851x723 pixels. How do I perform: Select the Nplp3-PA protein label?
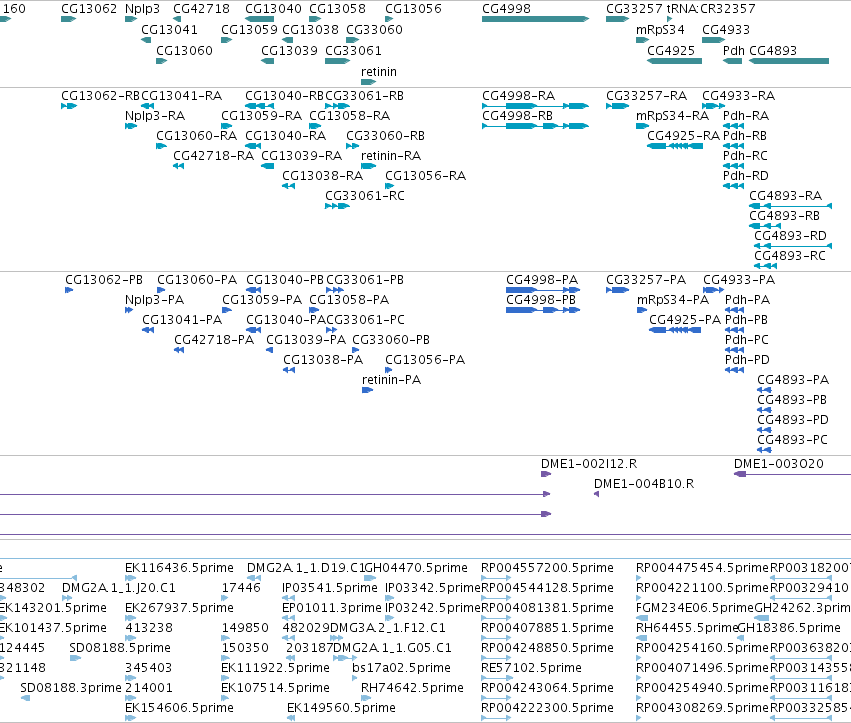[x=154, y=300]
